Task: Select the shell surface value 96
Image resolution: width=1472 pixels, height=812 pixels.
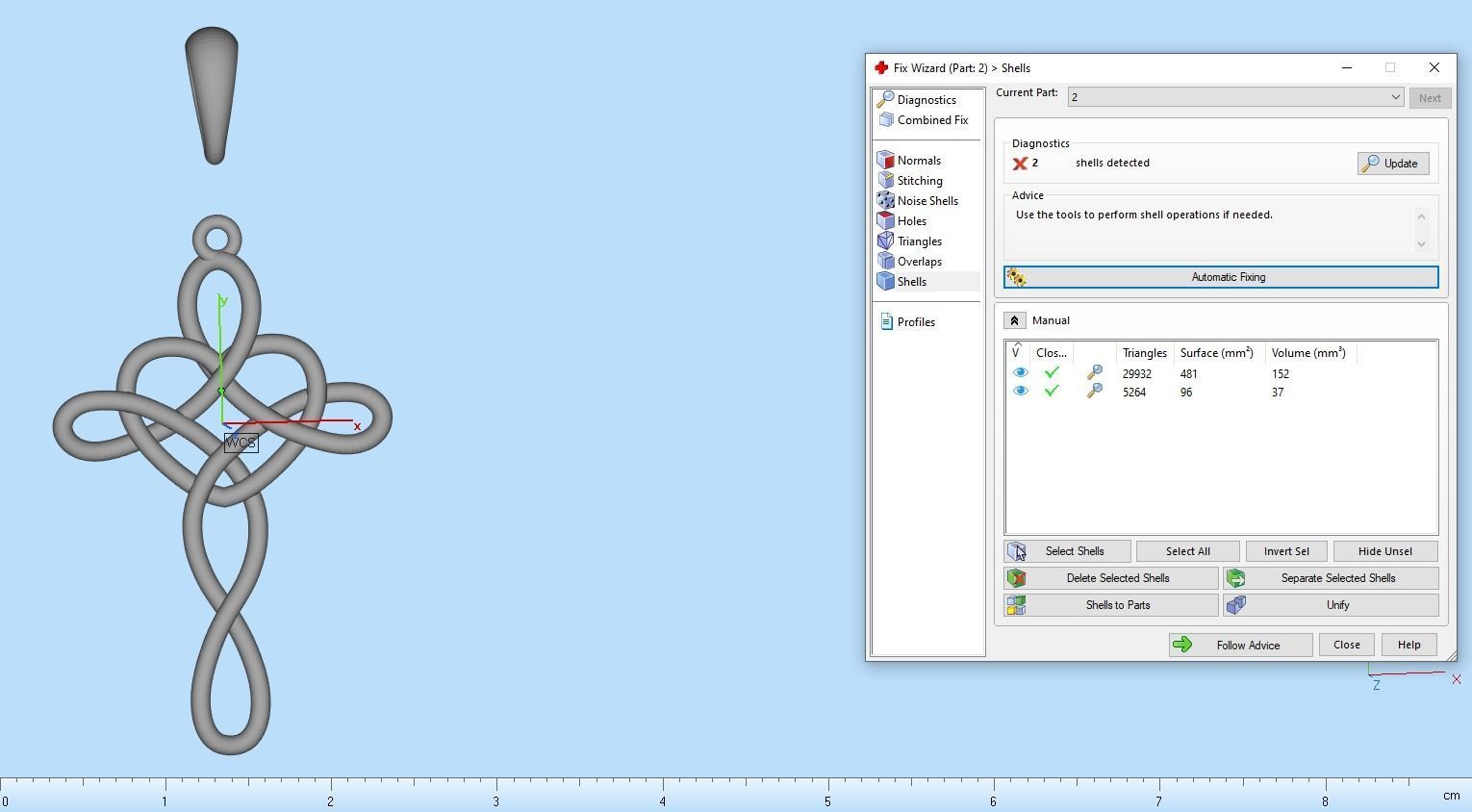Action: [1186, 393]
